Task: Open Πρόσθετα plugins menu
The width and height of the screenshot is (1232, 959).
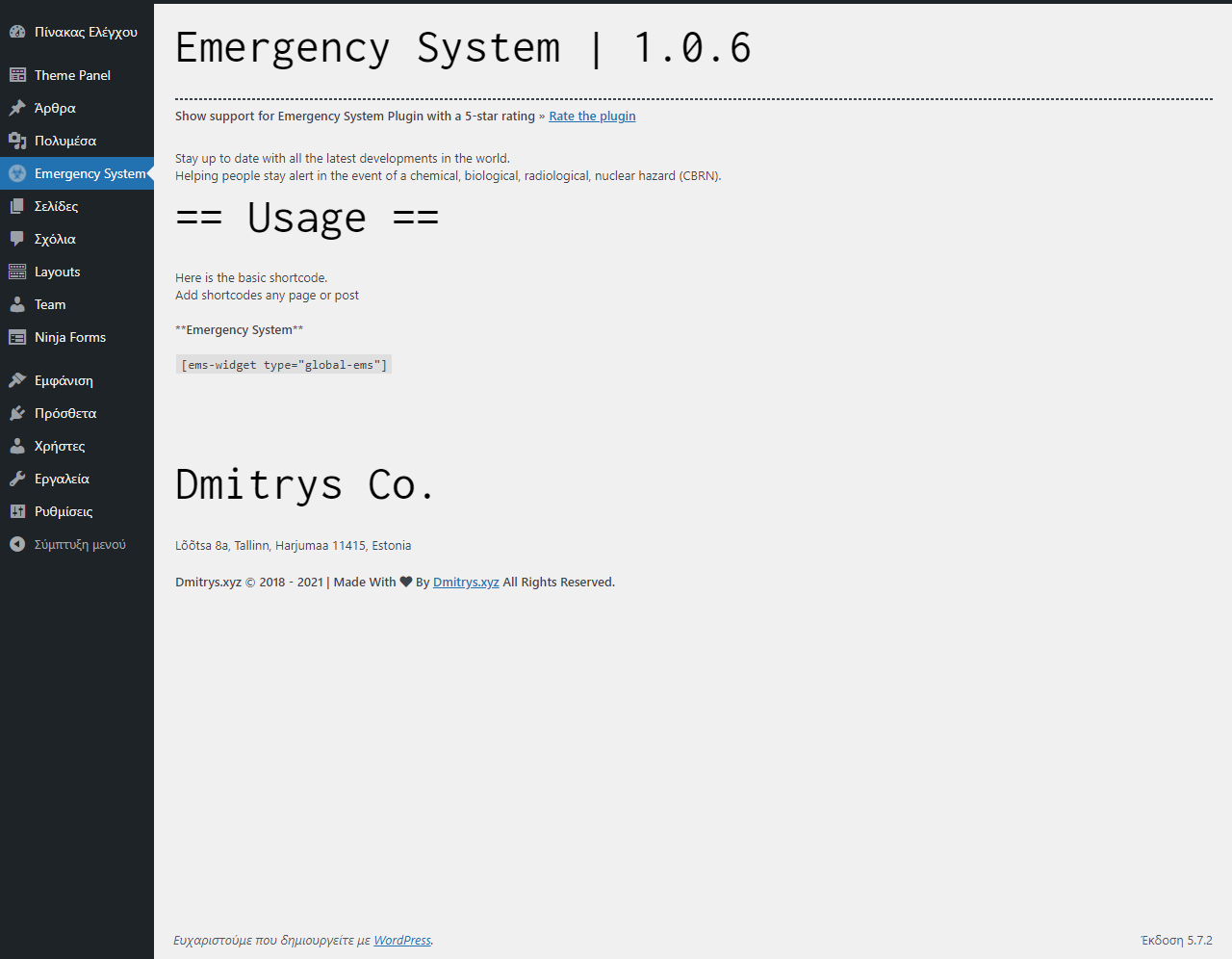Action: 77,413
